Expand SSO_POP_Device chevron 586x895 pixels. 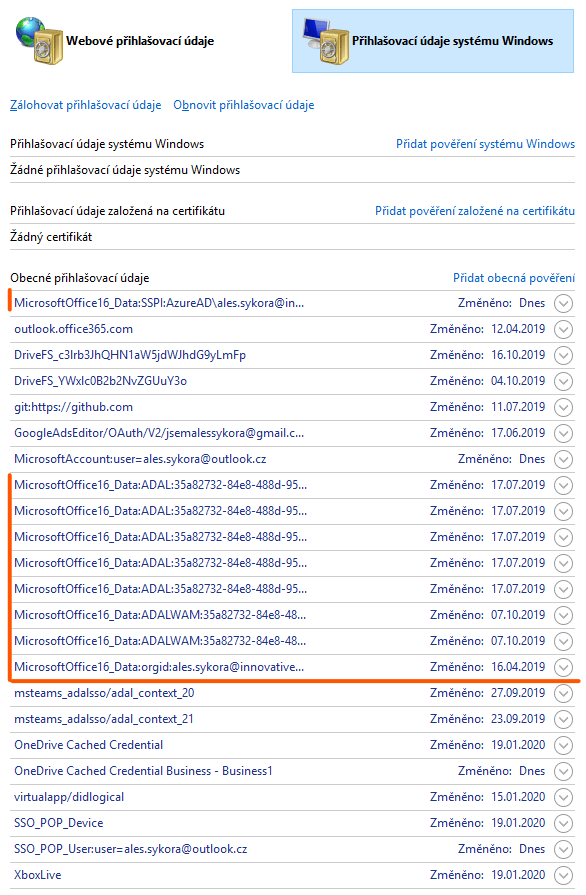click(x=563, y=824)
